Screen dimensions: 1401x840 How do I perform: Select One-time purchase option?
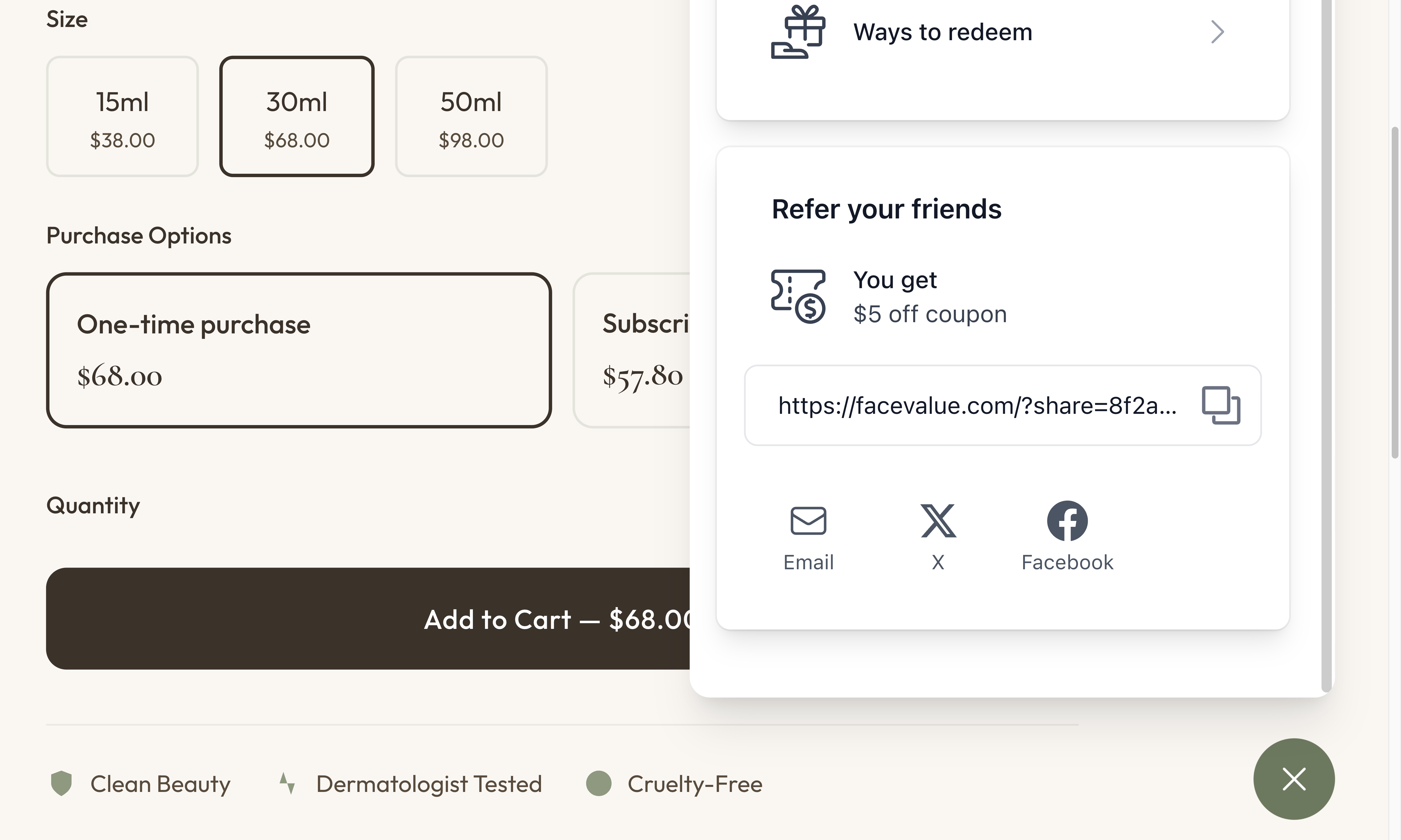pos(299,350)
